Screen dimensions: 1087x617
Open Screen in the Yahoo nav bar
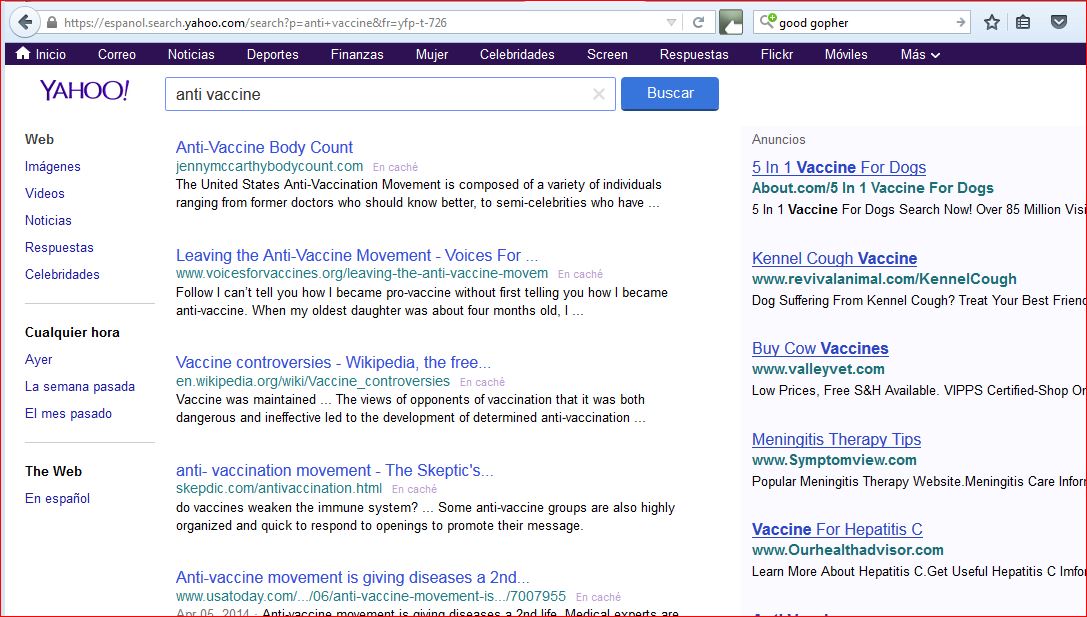[607, 54]
